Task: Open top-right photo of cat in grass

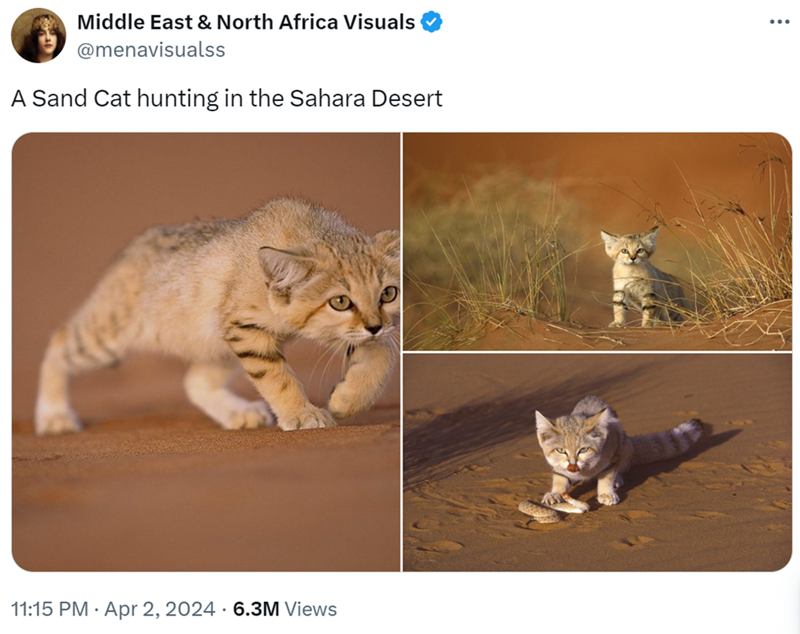Action: click(597, 241)
